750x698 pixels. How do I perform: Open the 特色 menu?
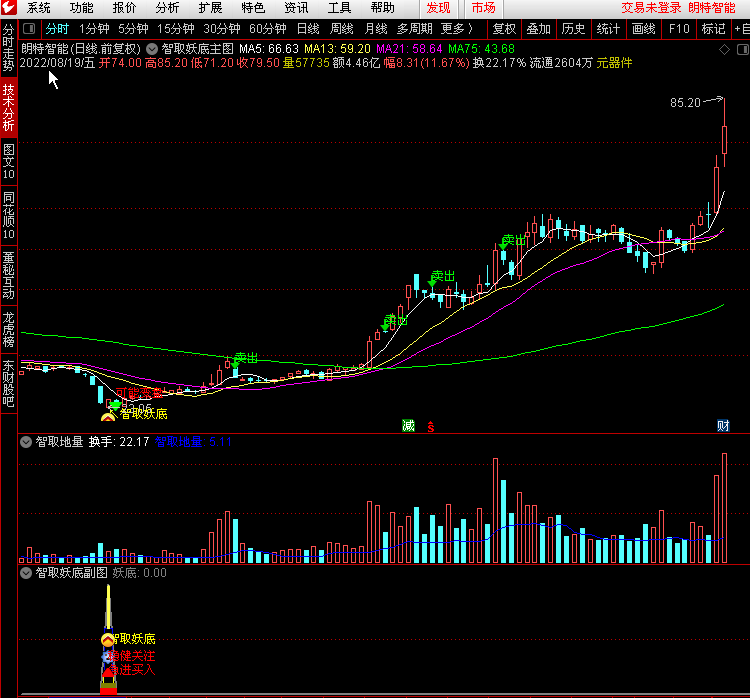(253, 8)
